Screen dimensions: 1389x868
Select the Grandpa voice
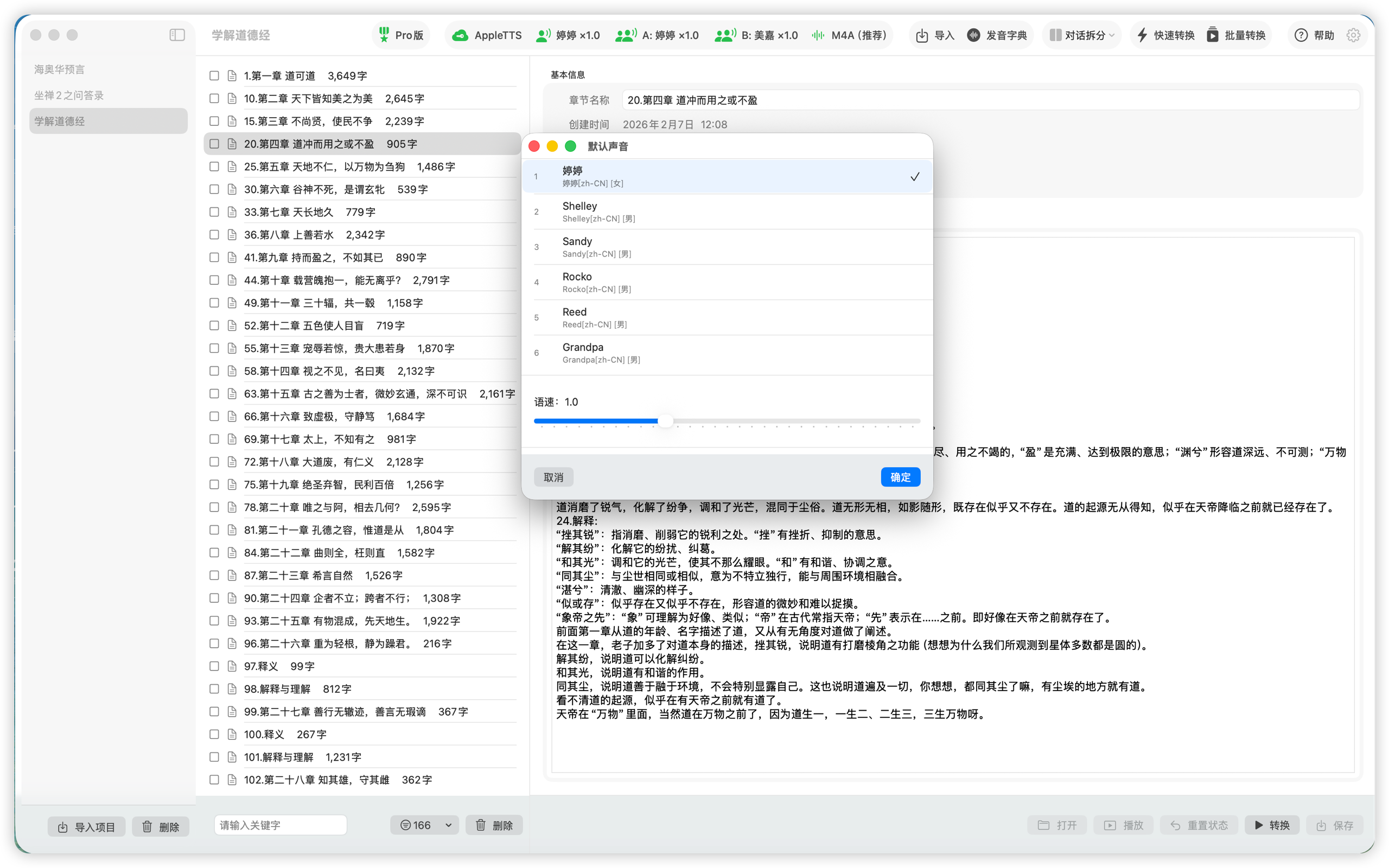[x=727, y=353]
